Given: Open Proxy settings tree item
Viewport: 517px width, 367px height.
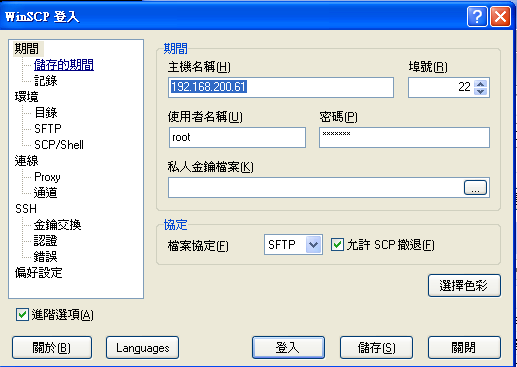Looking at the screenshot, I should click(47, 177).
